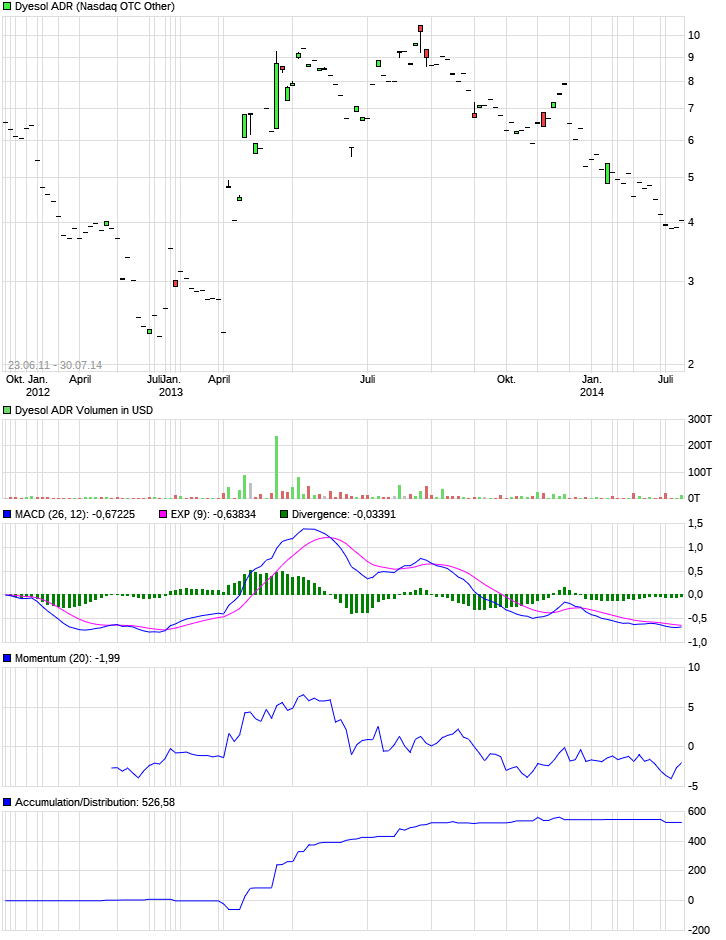726x940 pixels.
Task: Click the Accumulation axis value '600'
Action: pos(697,811)
